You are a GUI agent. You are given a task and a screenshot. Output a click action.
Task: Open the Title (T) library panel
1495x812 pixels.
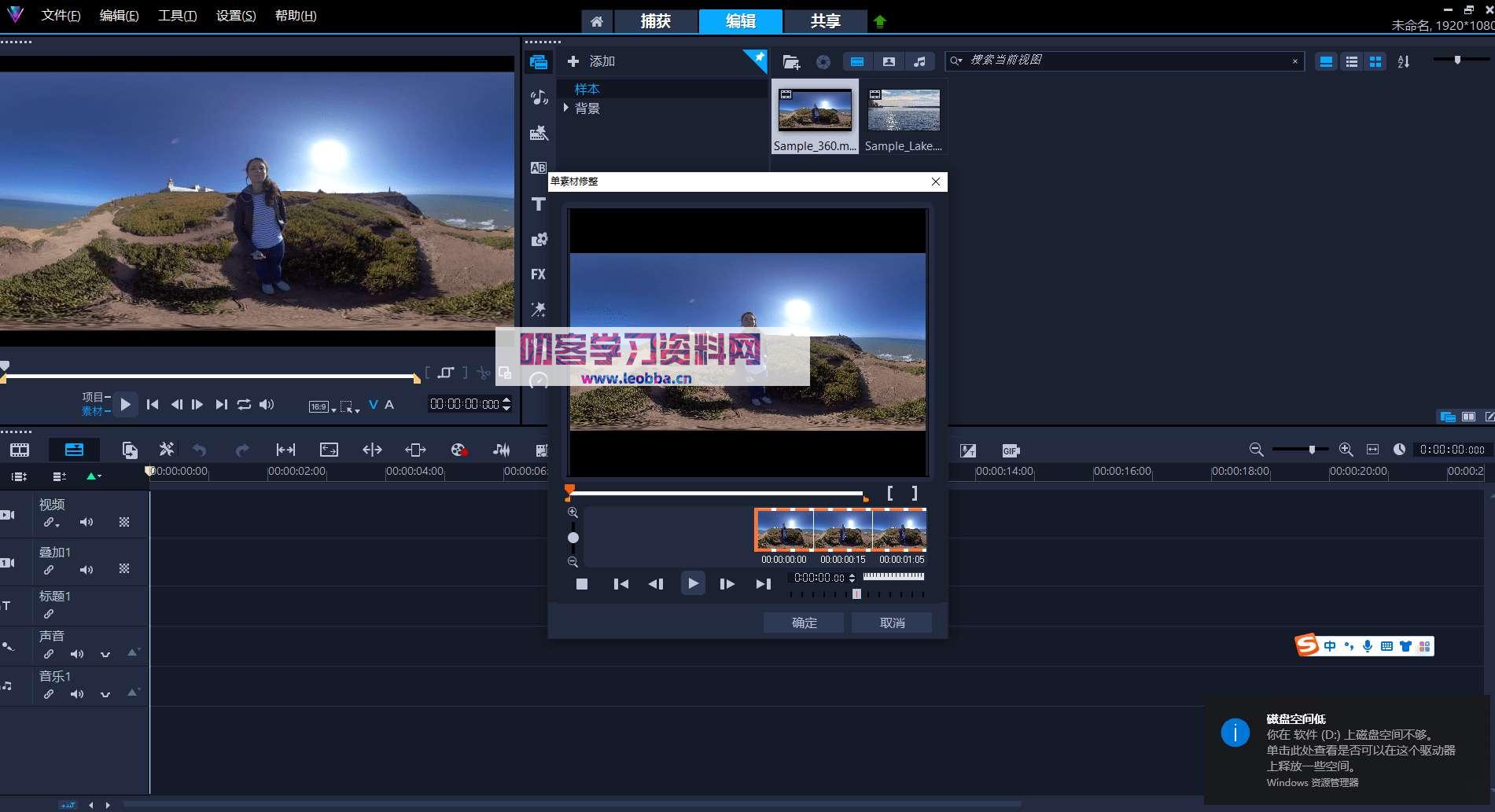(538, 204)
